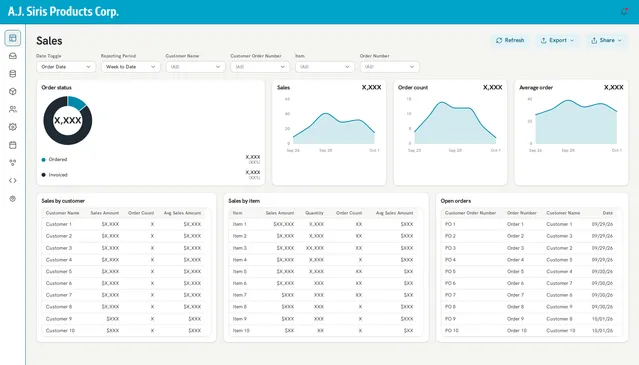Click the blue Ordered donut segment
The image size is (639, 365).
tap(77, 102)
